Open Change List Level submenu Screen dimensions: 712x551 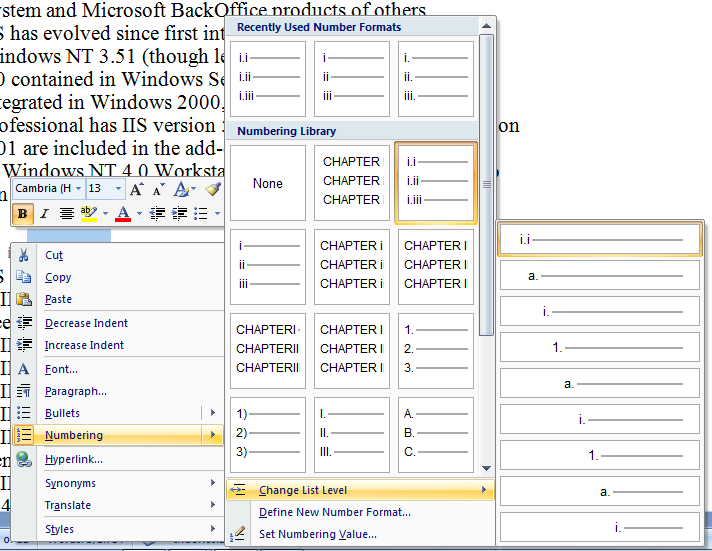coord(360,490)
